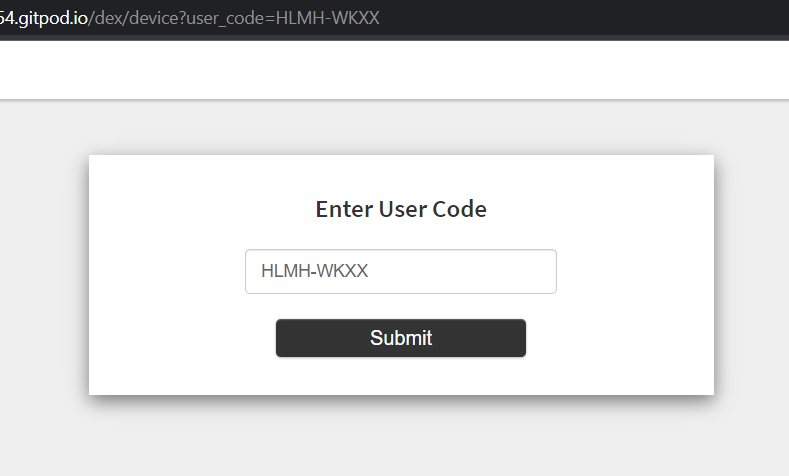This screenshot has height=476, width=789.
Task: Click blank card area left of the input
Action: tap(165, 272)
